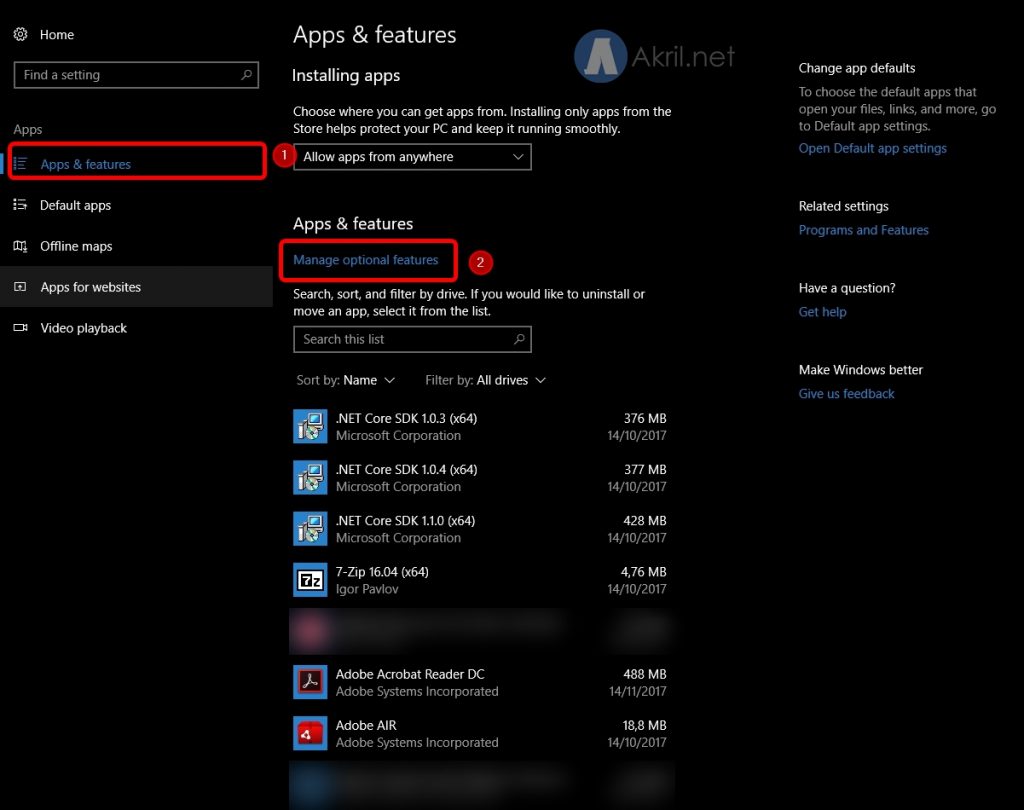Open the Sort by Name dropdown
1024x810 pixels.
[x=345, y=380]
